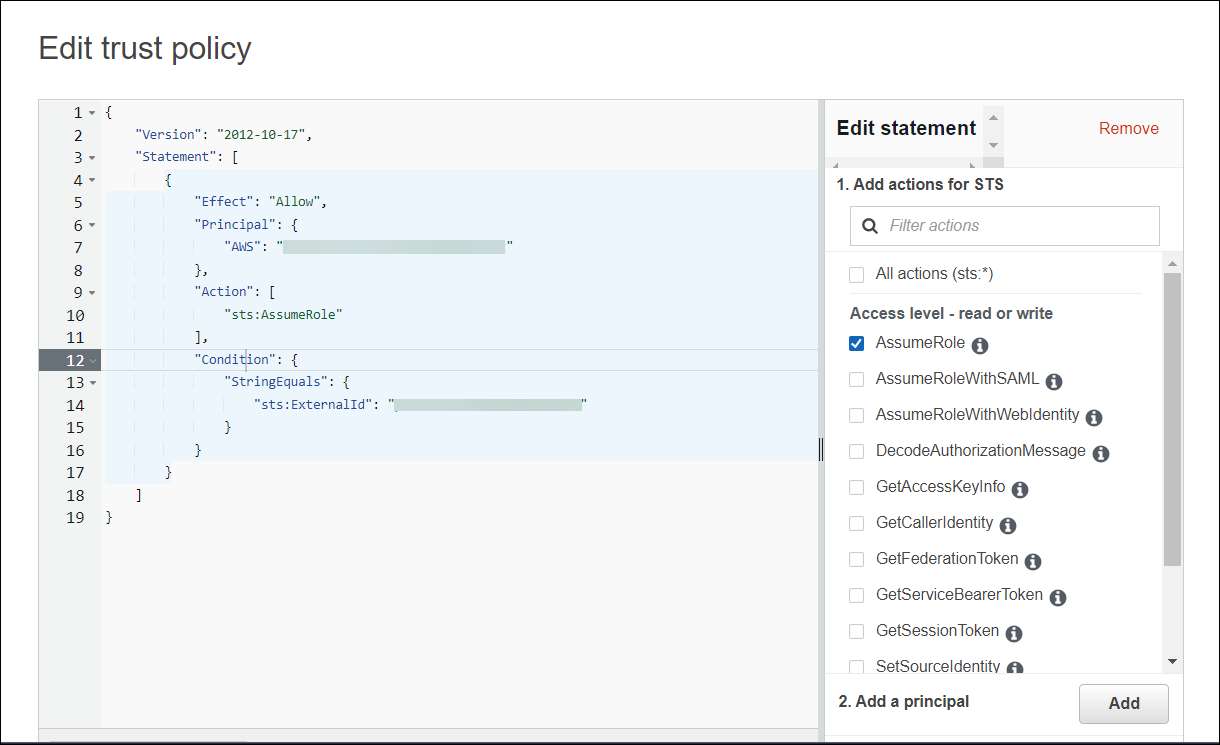Check the GetSessionToken checkbox
This screenshot has height=745, width=1220.
tap(856, 631)
